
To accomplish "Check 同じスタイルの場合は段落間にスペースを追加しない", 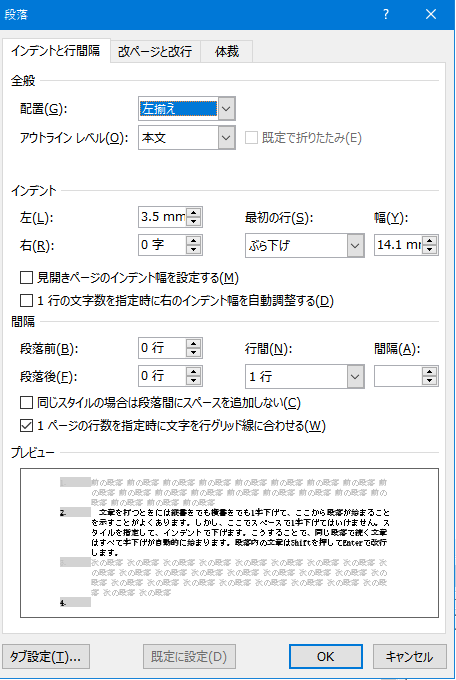I will click(x=26, y=403).
